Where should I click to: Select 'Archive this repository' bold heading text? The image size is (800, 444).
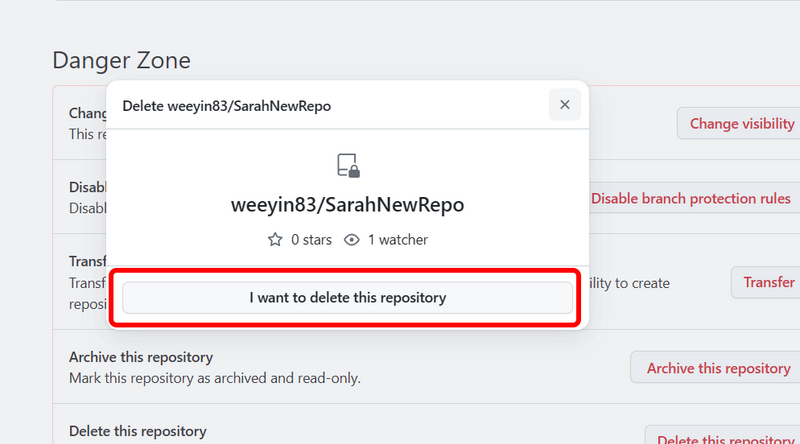141,357
